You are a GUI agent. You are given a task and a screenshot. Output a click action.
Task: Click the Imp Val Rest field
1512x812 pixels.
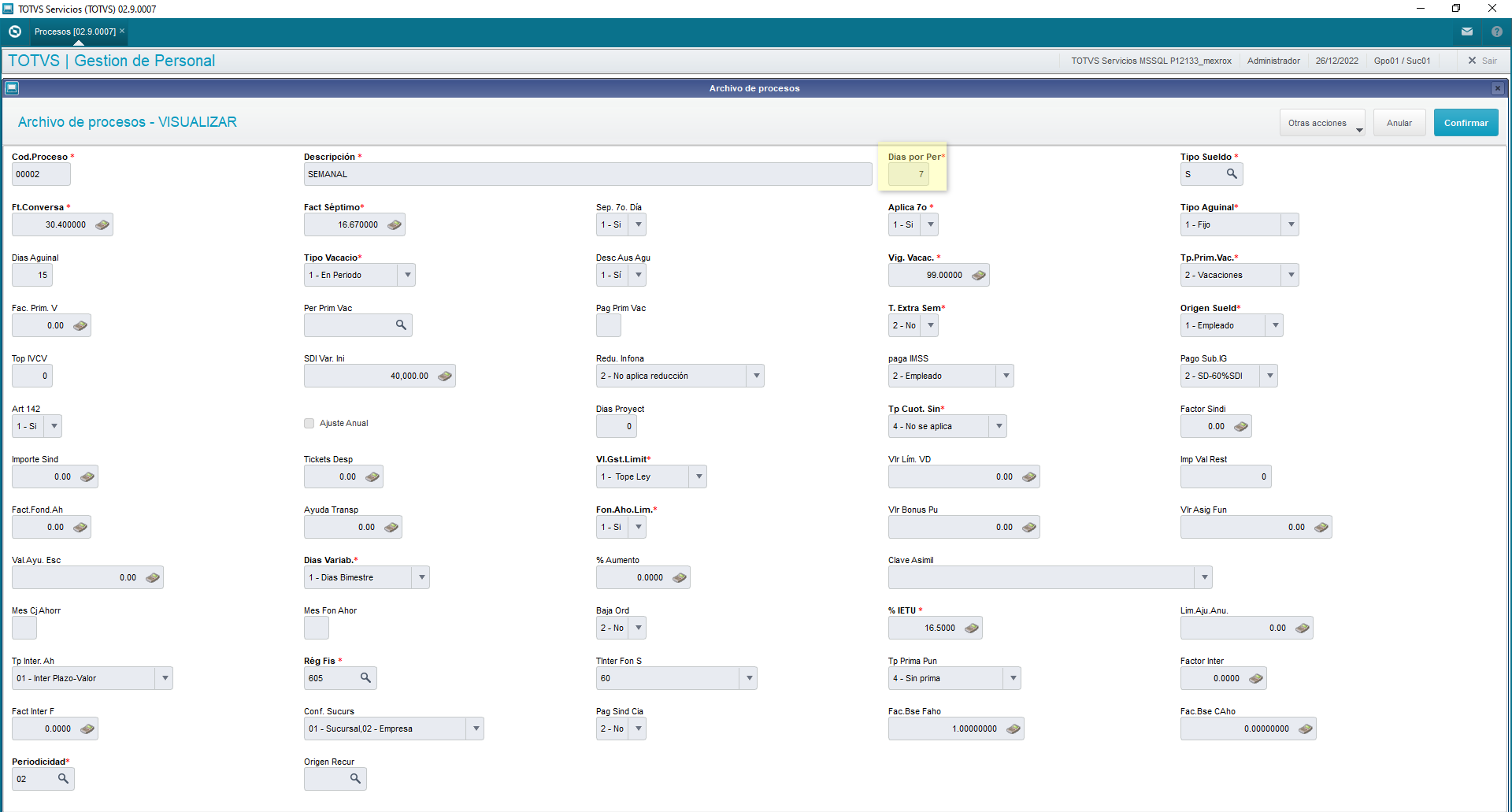pyautogui.click(x=1226, y=476)
